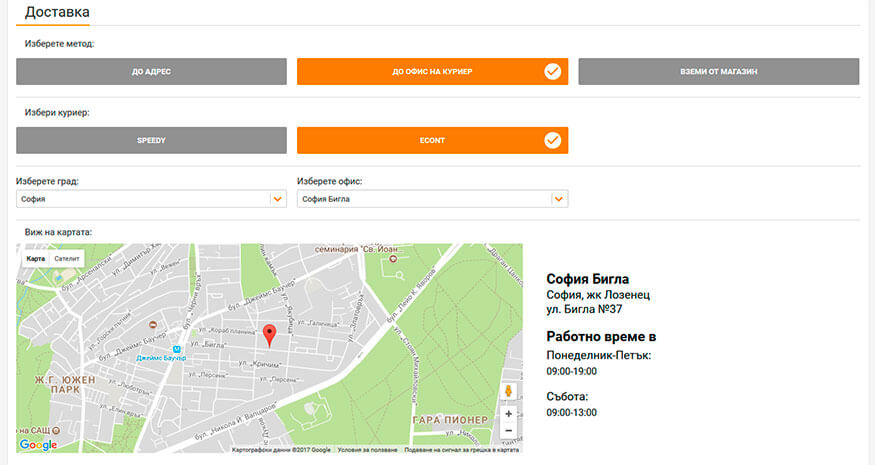Screen dimensions: 875x465
Task: Click the checkmark icon on ECONT button
Action: point(552,140)
